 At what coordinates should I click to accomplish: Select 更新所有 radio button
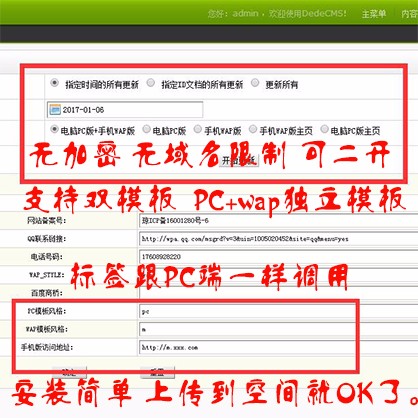(255, 82)
